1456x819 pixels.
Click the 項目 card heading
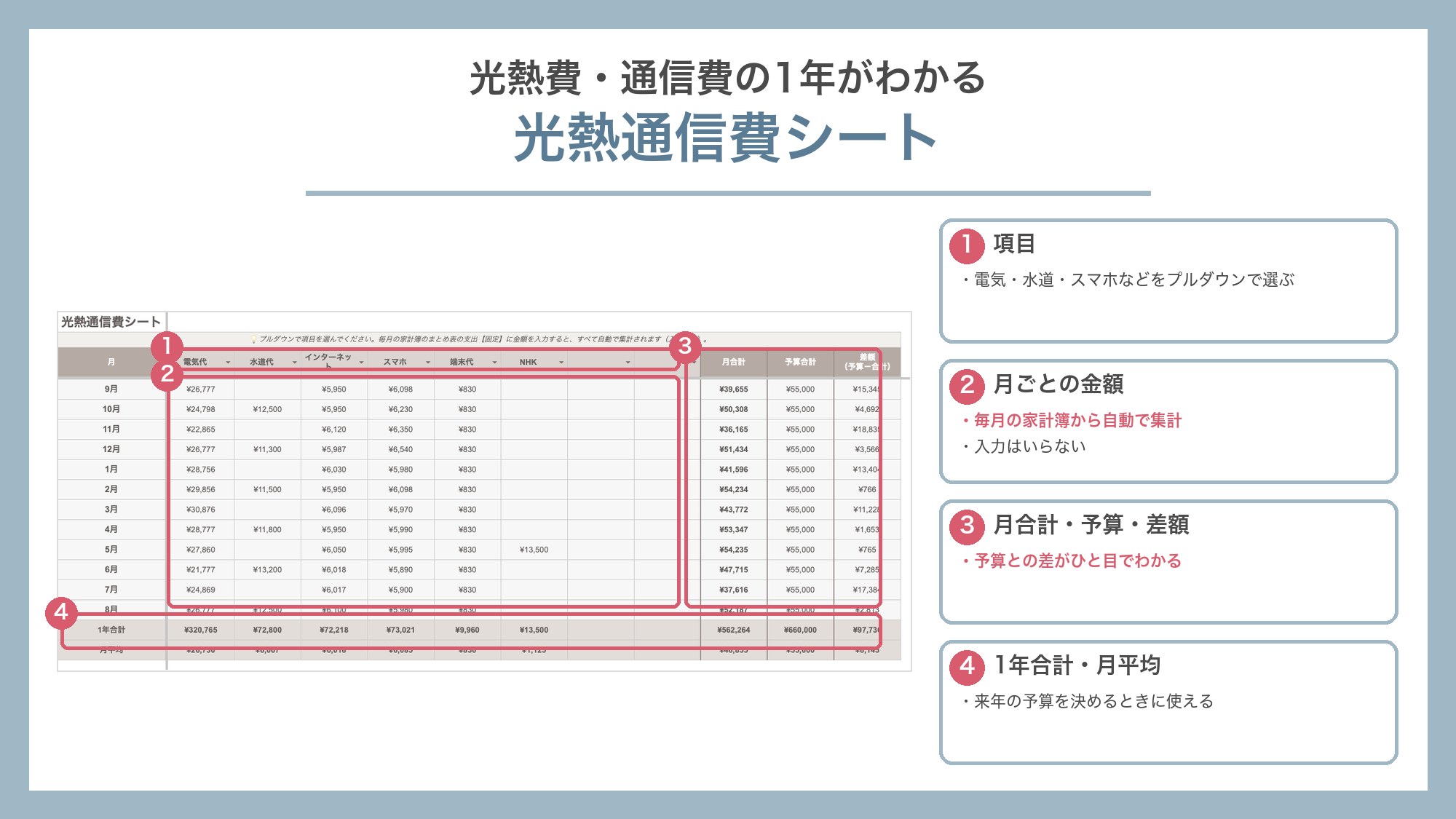click(x=1014, y=244)
